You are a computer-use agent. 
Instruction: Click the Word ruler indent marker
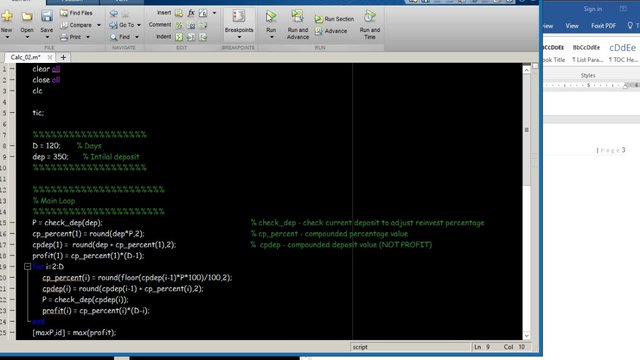click(x=625, y=86)
